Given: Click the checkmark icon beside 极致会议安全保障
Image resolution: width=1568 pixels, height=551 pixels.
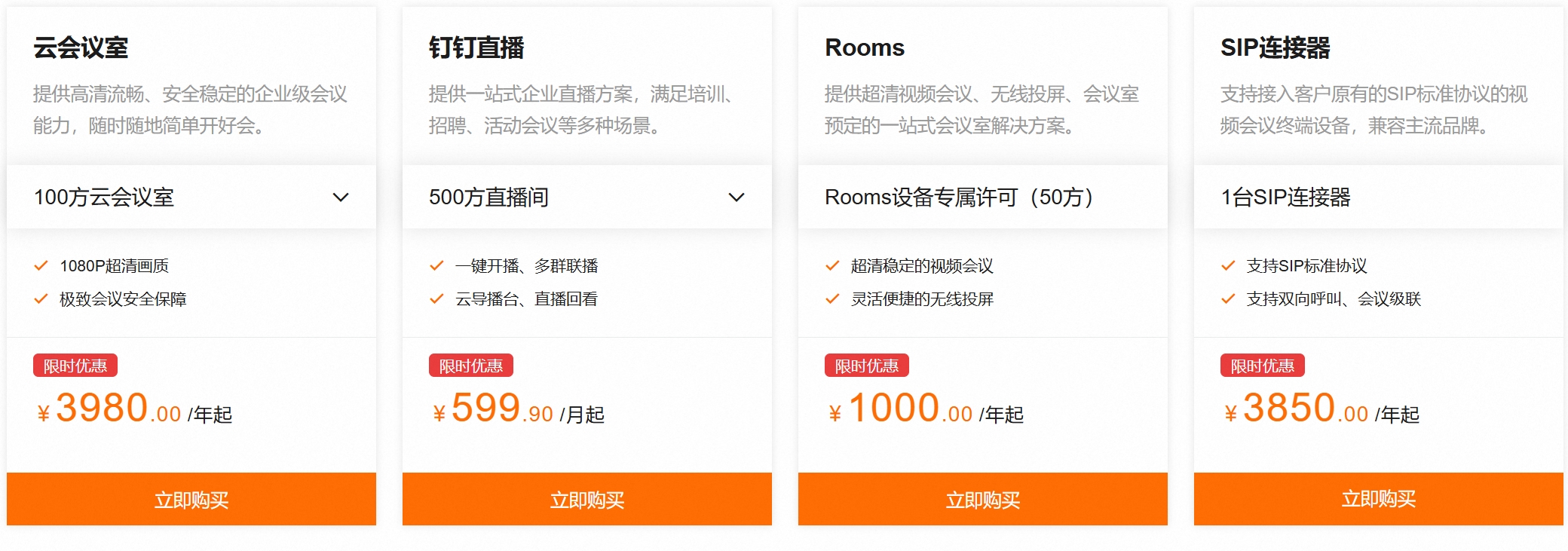Looking at the screenshot, I should [41, 298].
